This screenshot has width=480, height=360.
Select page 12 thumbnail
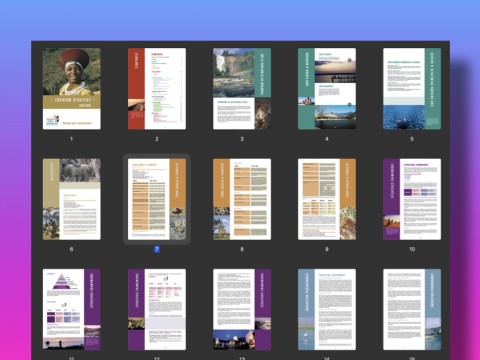(x=157, y=309)
